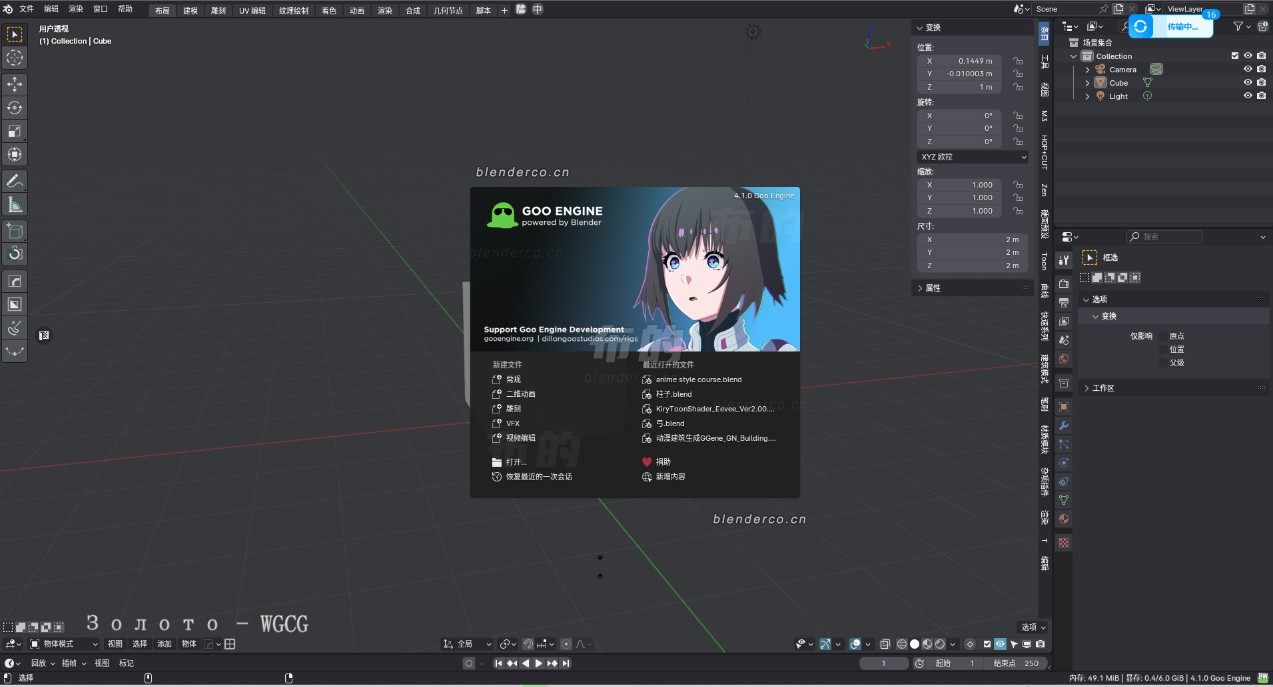Switch to the UV 编辑 workspace tab
Viewport: 1273px width, 687px height.
tap(252, 10)
